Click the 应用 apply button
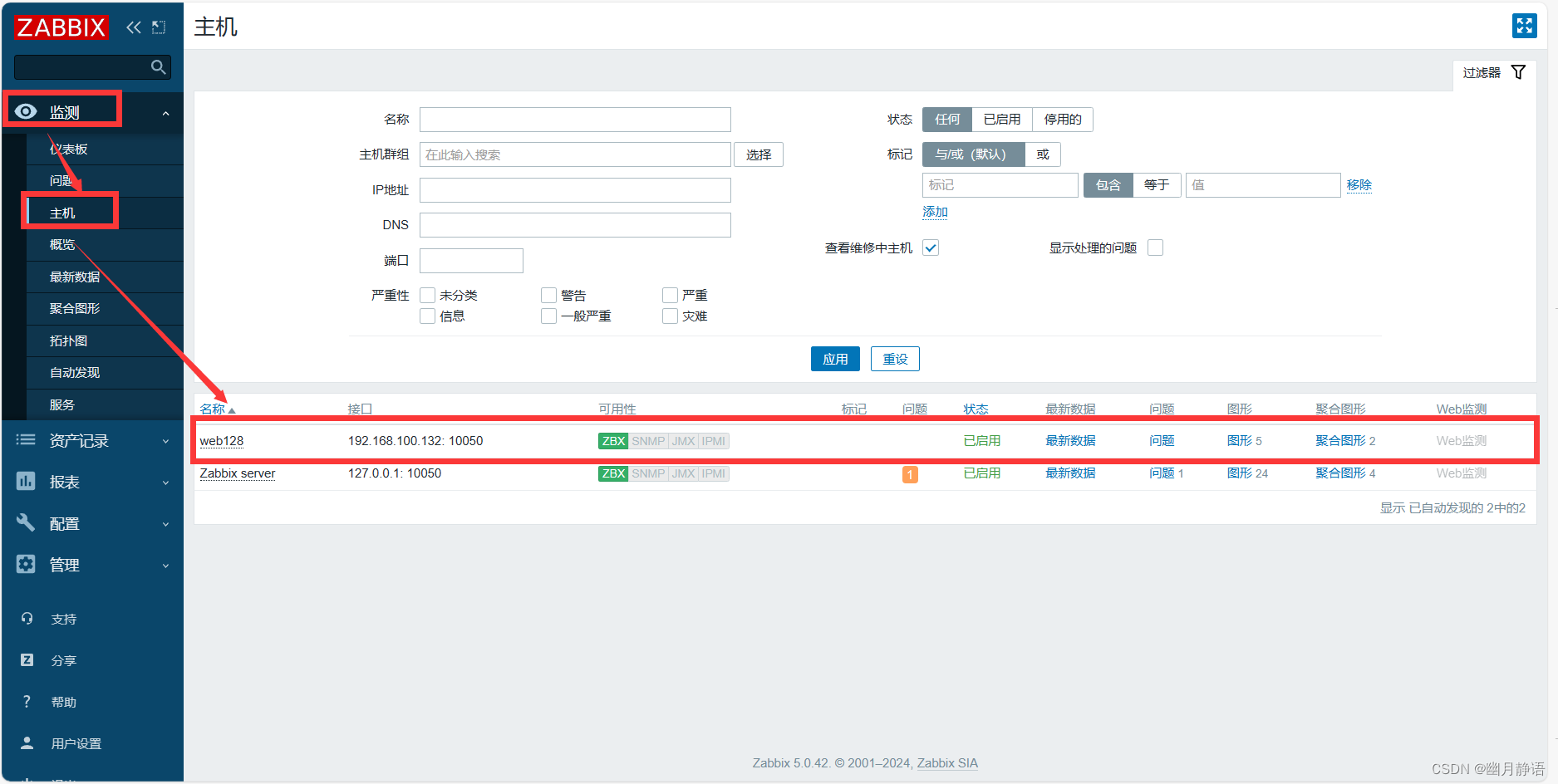The width and height of the screenshot is (1558, 784). pyautogui.click(x=835, y=359)
